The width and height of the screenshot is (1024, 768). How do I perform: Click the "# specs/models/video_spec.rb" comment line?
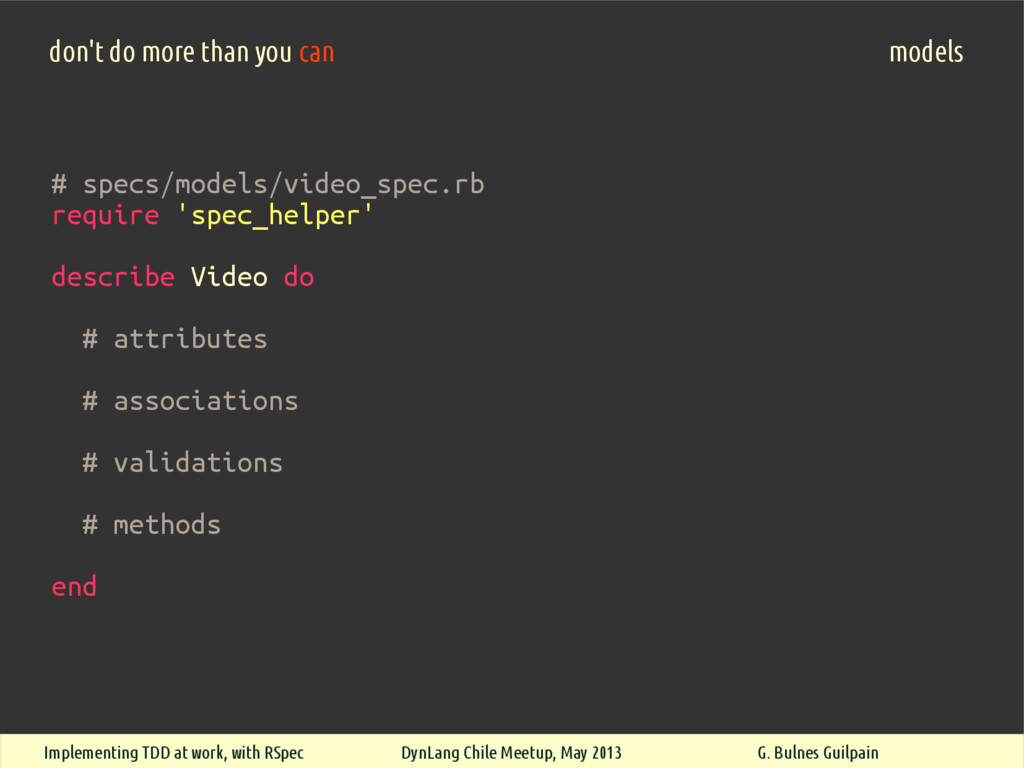(x=268, y=185)
